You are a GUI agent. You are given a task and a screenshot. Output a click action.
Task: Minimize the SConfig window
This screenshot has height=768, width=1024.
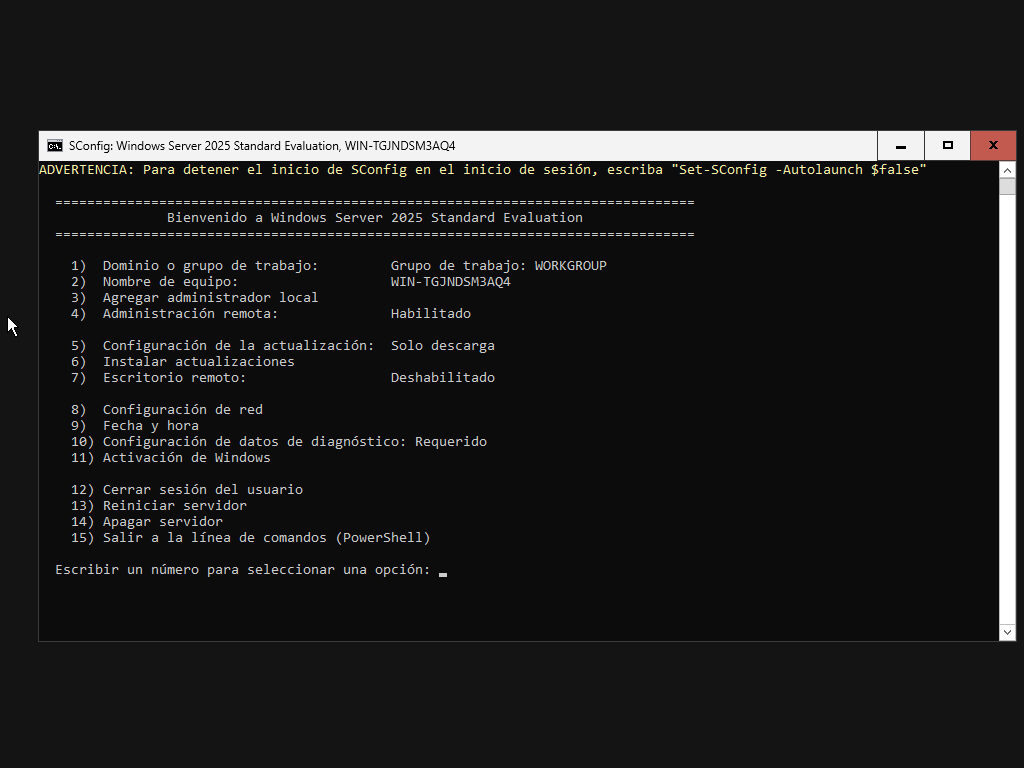(x=901, y=146)
